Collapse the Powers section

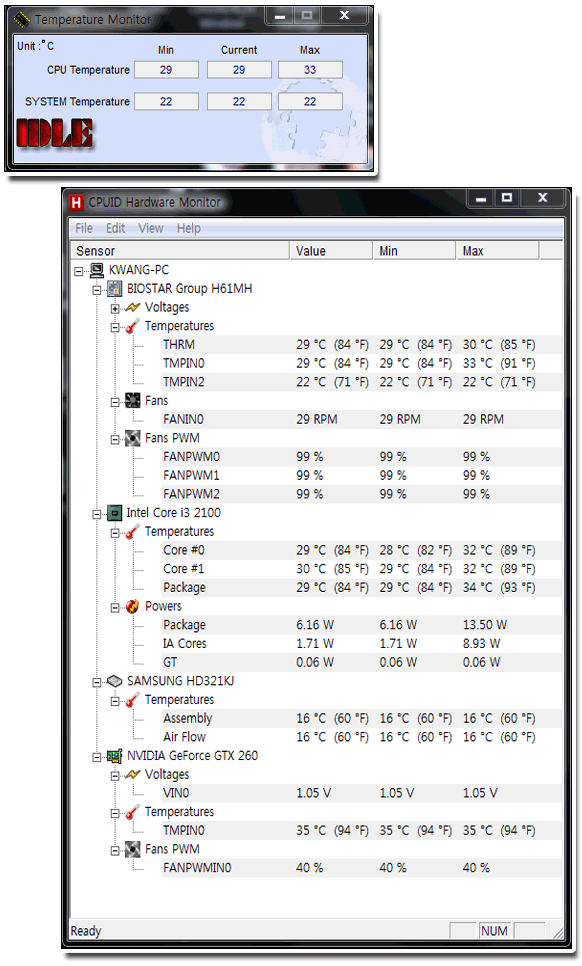tap(115, 607)
